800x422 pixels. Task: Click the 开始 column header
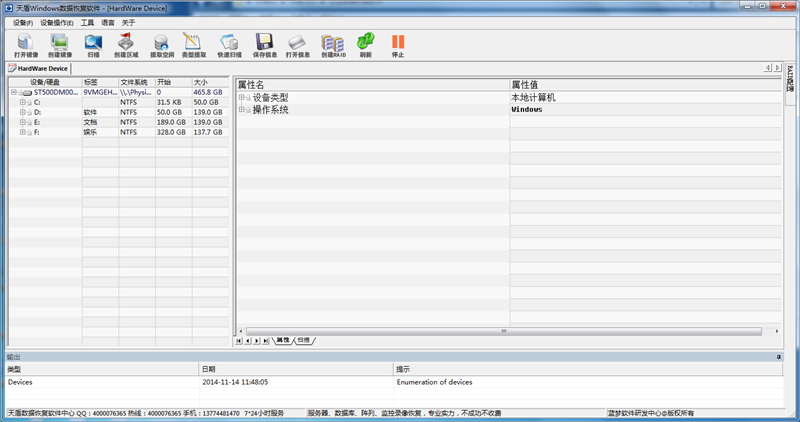(x=174, y=82)
